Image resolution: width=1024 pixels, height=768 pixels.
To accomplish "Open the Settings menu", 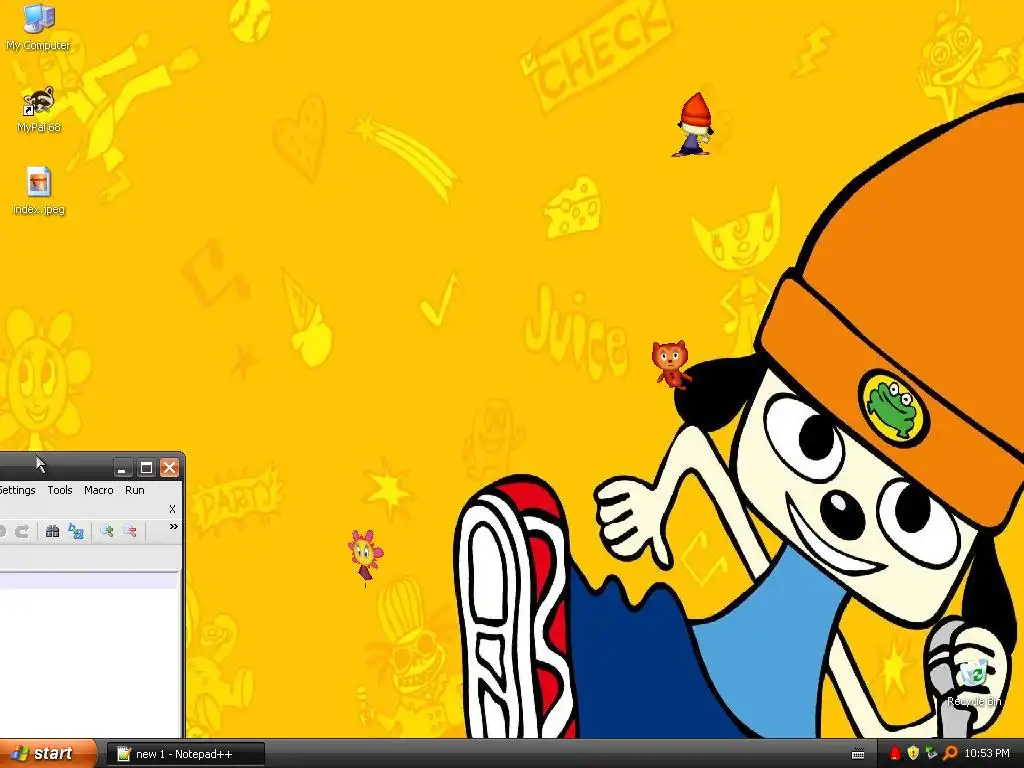I will pos(17,490).
